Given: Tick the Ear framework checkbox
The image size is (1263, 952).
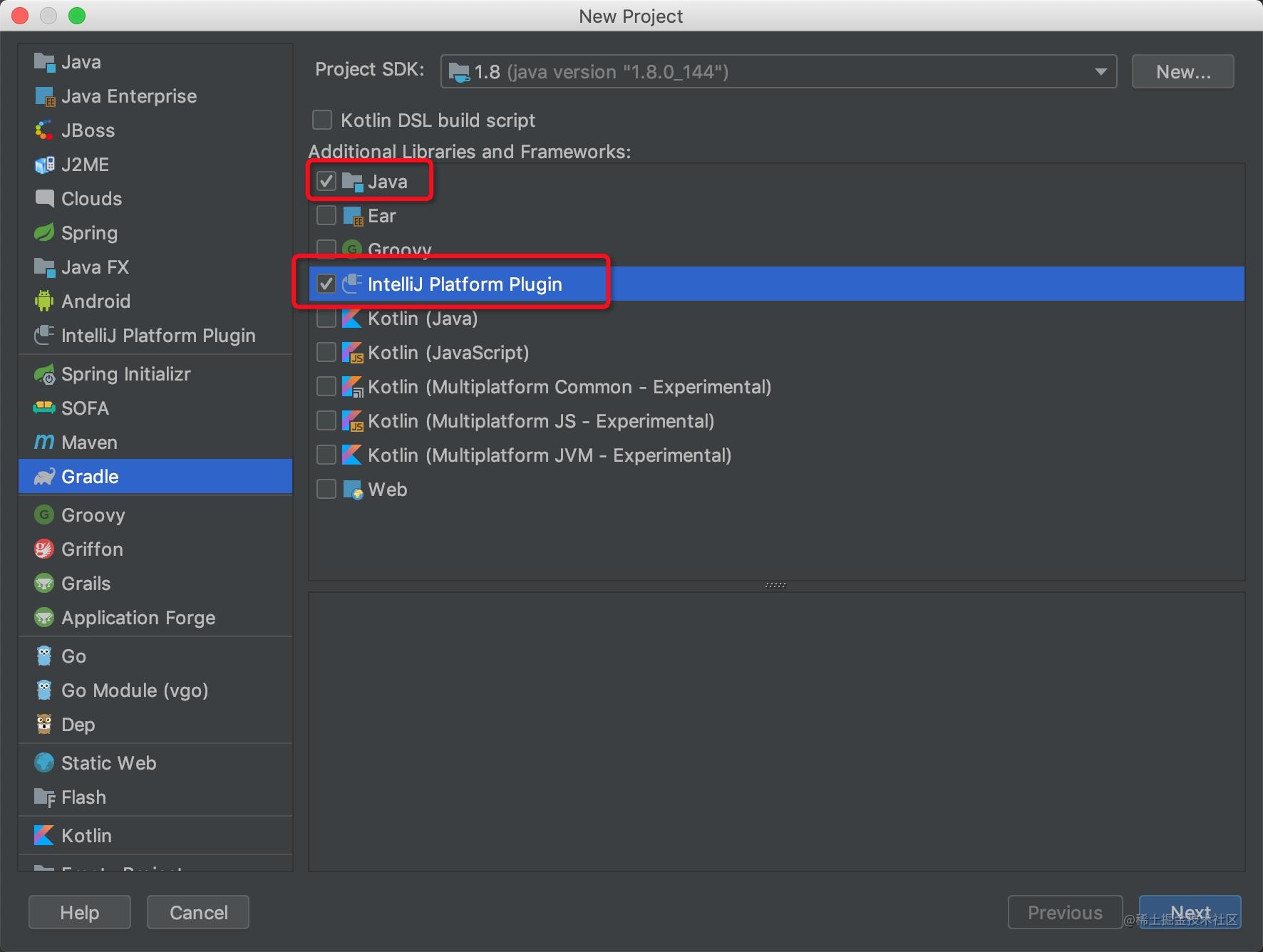Looking at the screenshot, I should [326, 215].
